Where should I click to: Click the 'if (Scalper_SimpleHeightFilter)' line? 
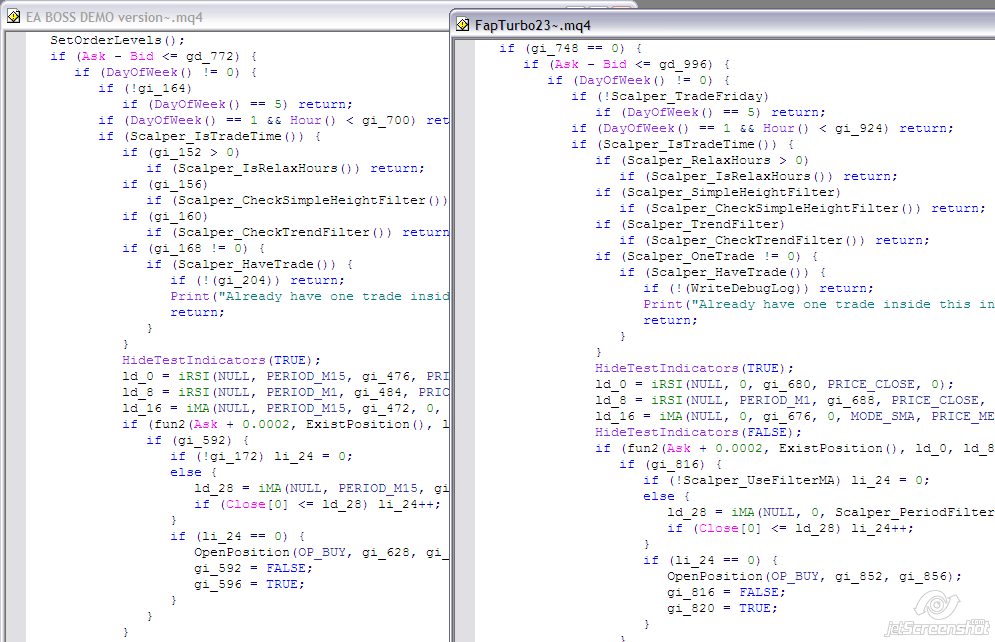(x=718, y=192)
